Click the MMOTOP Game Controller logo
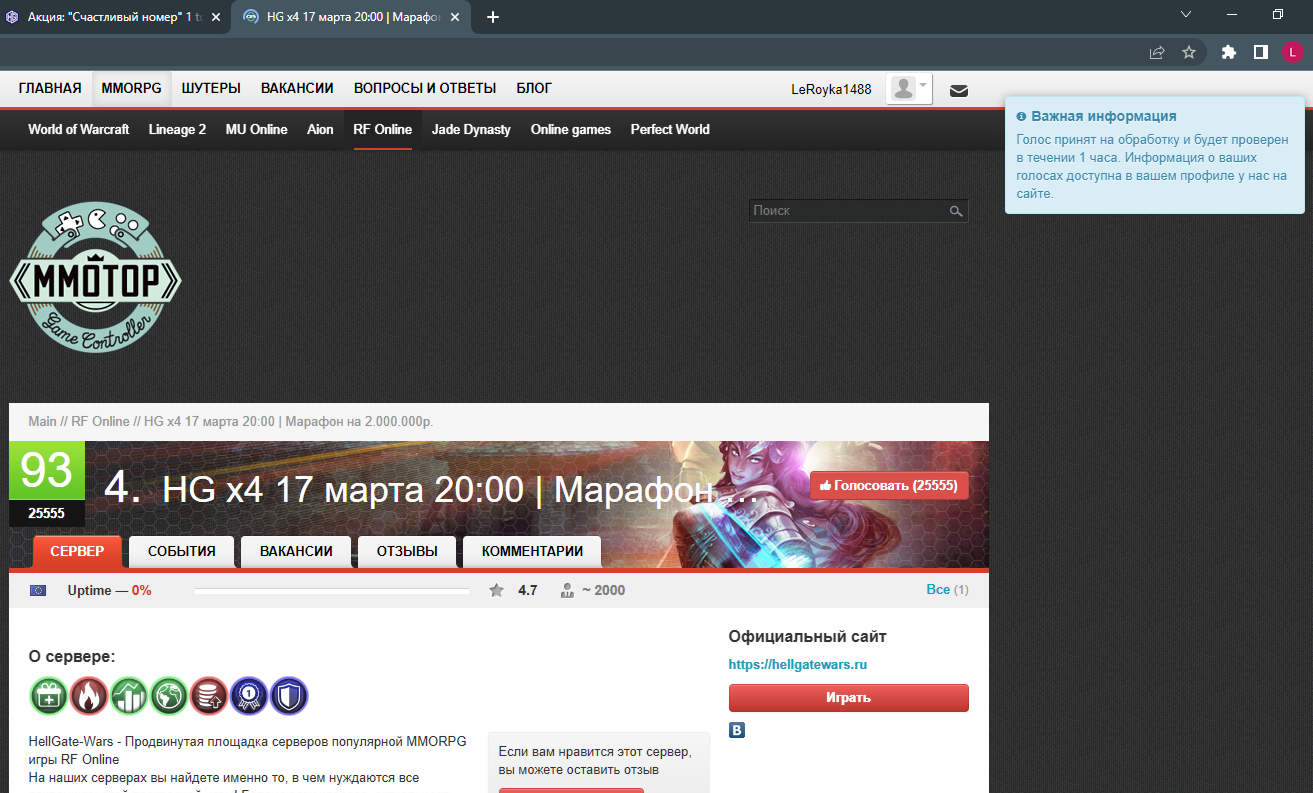The height and width of the screenshot is (793, 1313). click(95, 276)
